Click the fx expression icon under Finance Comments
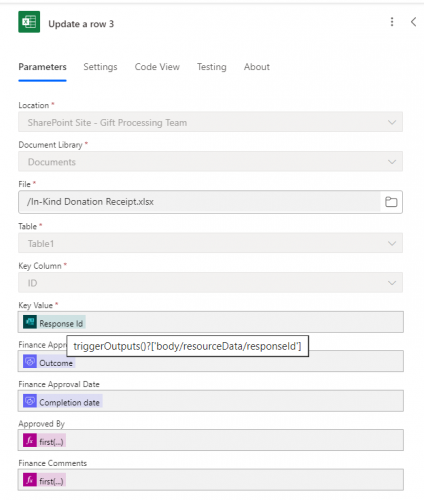 click(x=30, y=480)
